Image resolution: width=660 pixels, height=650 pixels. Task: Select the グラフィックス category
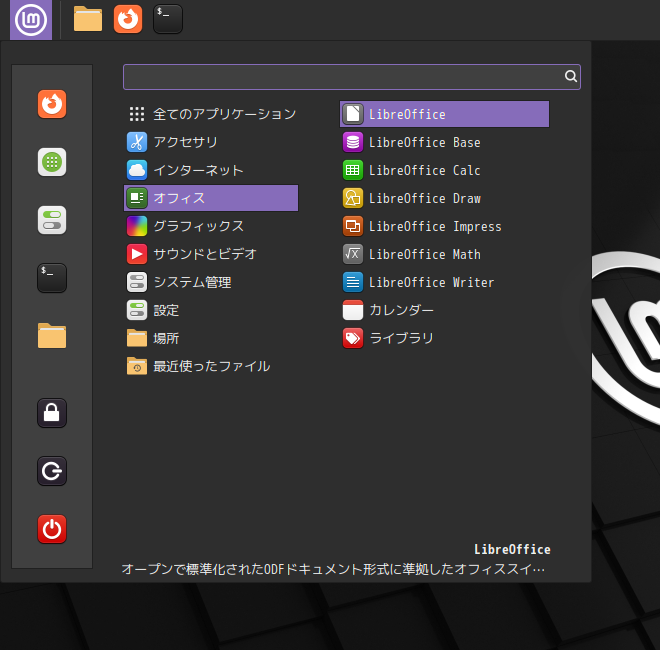(211, 226)
